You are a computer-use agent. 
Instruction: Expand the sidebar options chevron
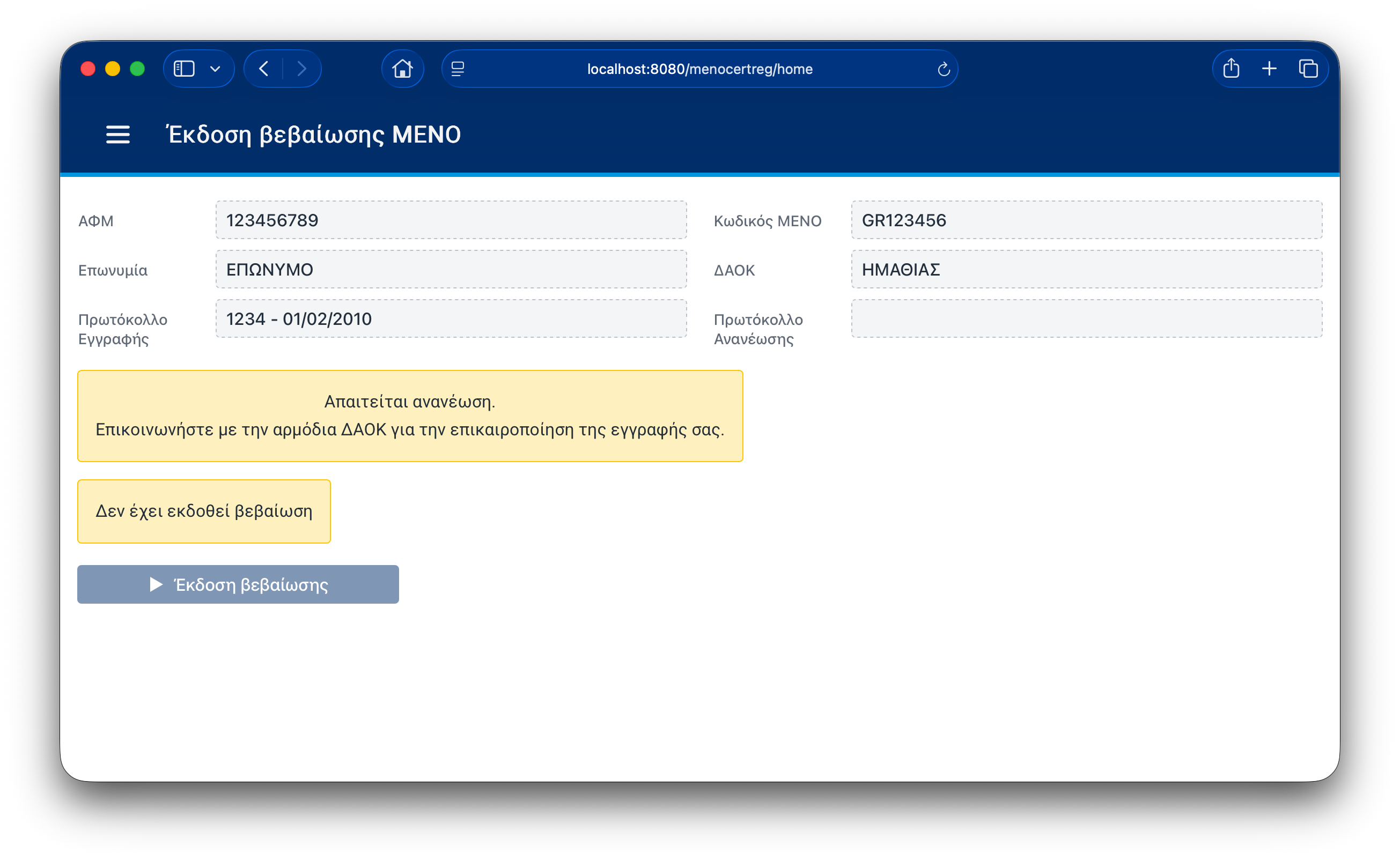pos(215,69)
